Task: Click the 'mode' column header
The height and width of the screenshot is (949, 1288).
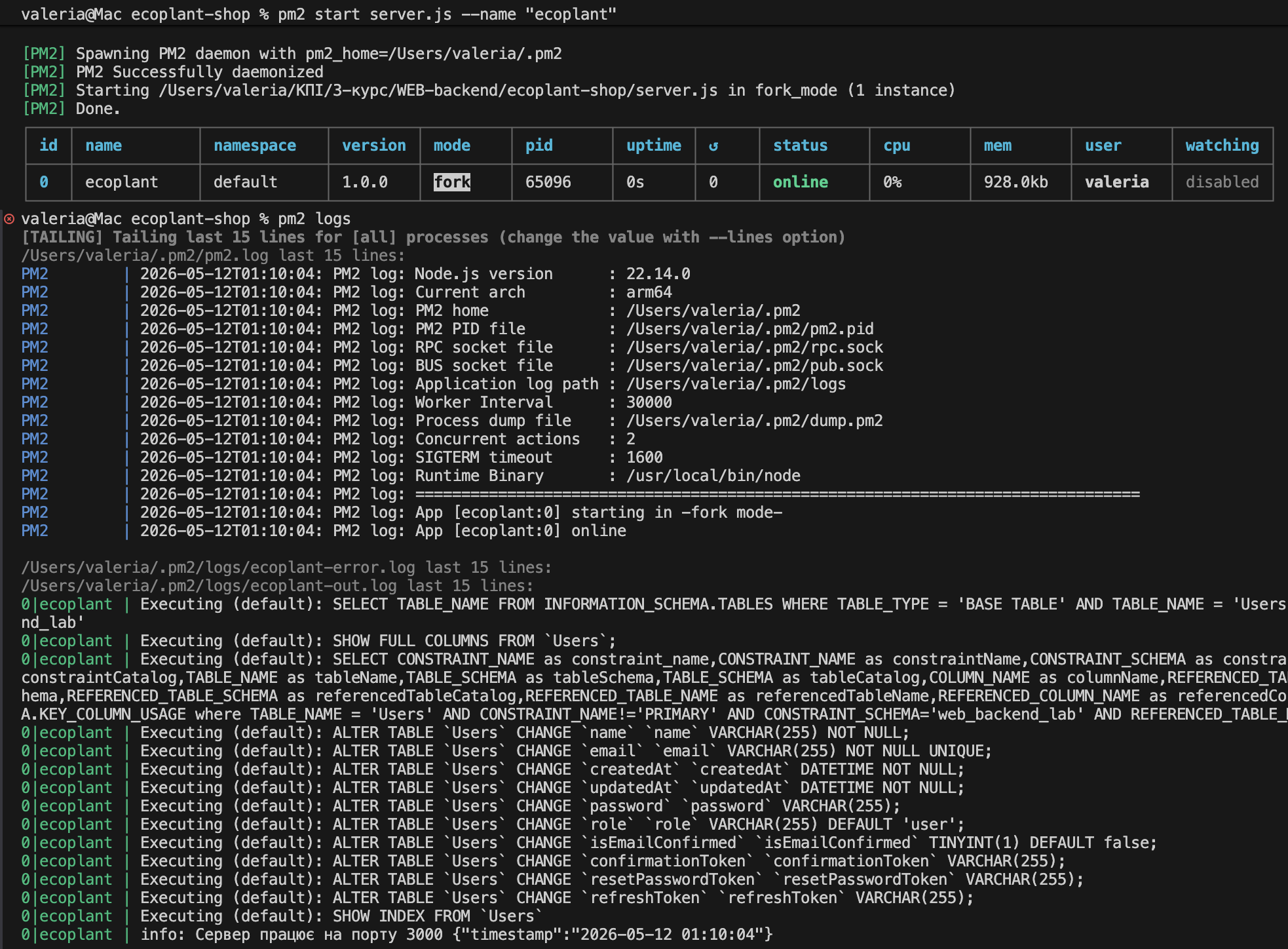Action: coord(452,145)
